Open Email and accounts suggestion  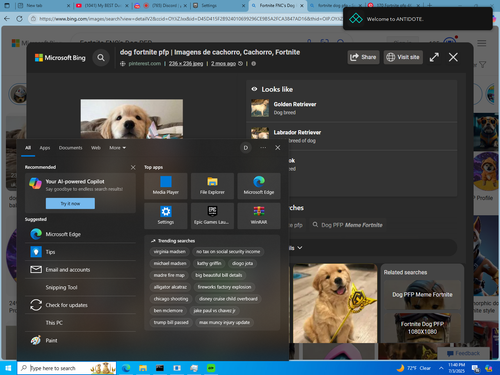tap(80, 270)
